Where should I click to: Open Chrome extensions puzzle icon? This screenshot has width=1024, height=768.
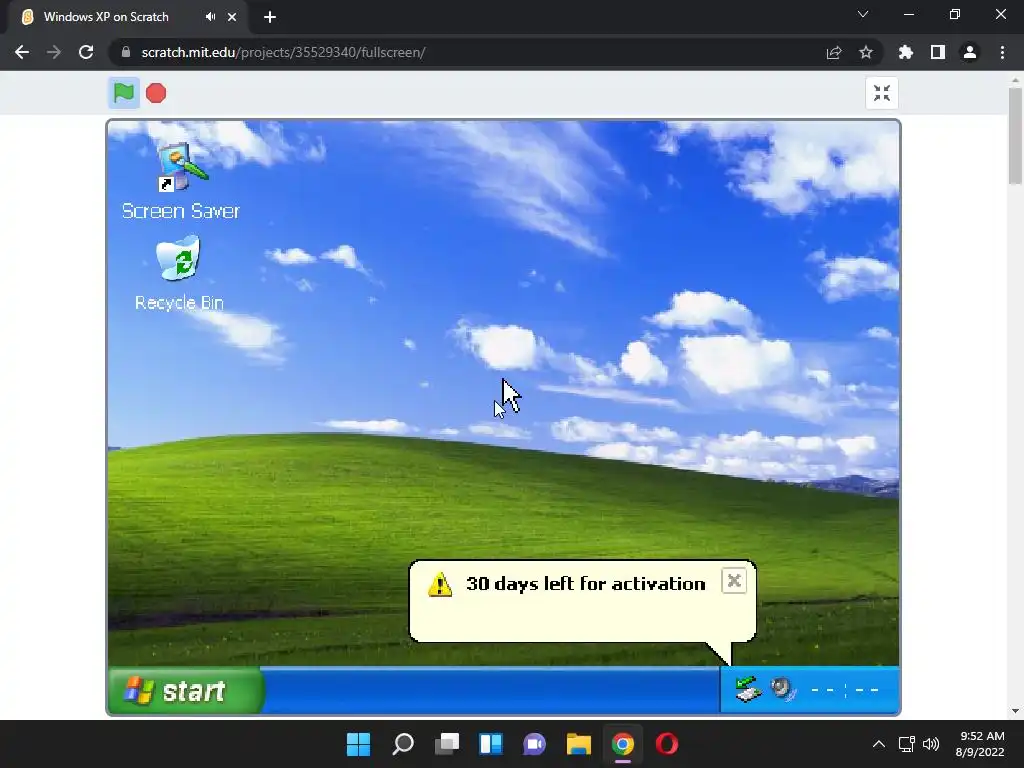click(905, 52)
